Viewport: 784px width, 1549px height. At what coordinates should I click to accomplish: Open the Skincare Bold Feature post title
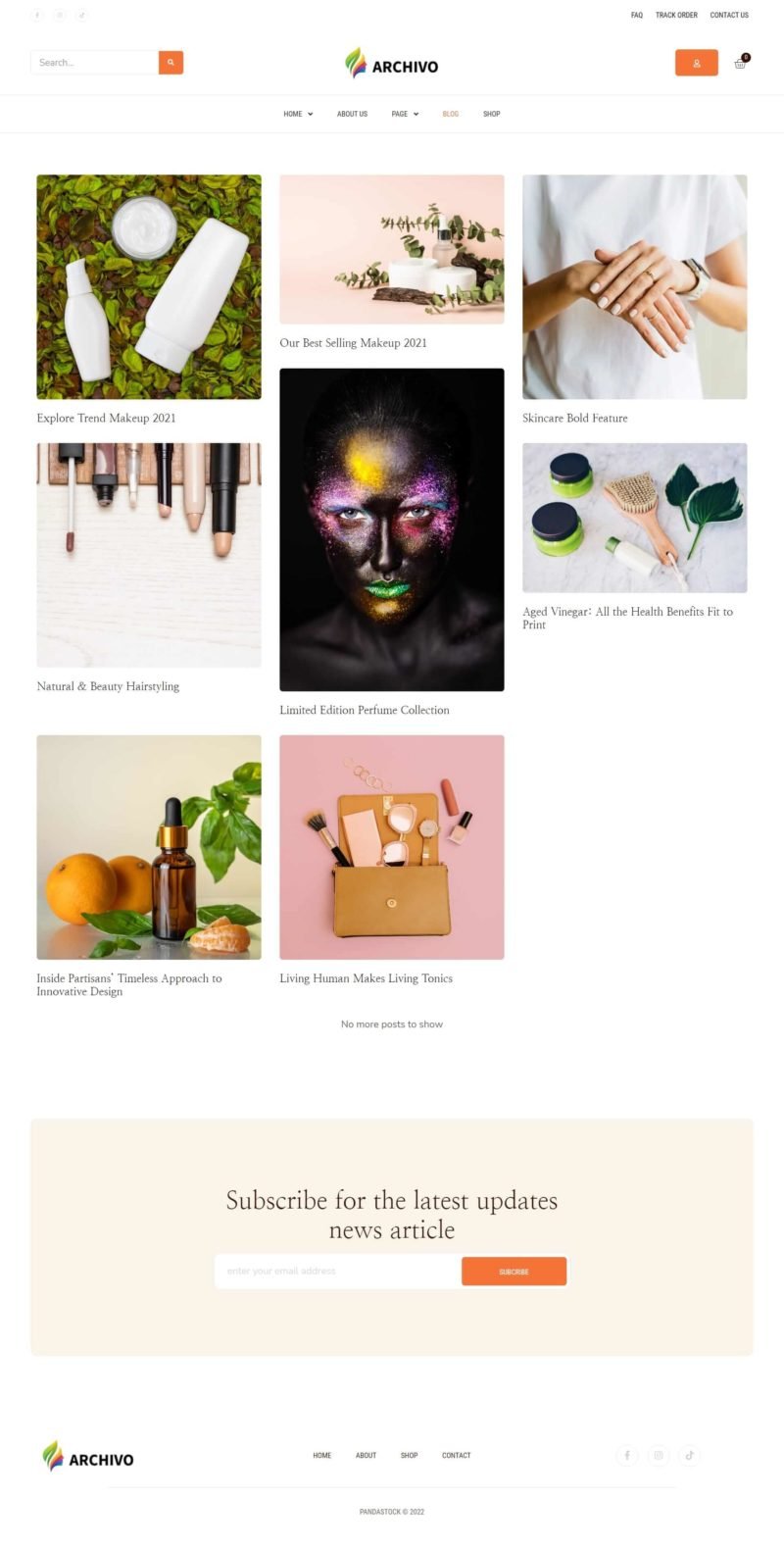tap(575, 418)
